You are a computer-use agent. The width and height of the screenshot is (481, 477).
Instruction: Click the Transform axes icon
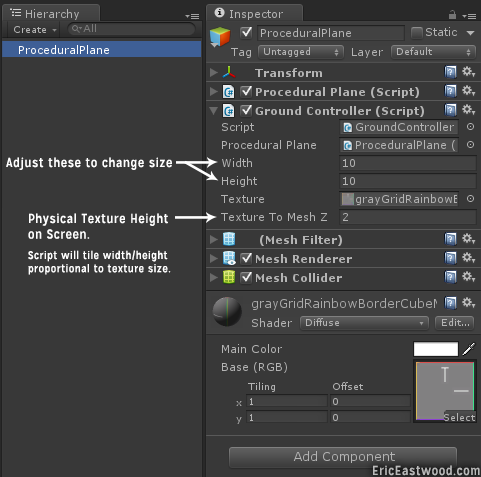tap(229, 72)
